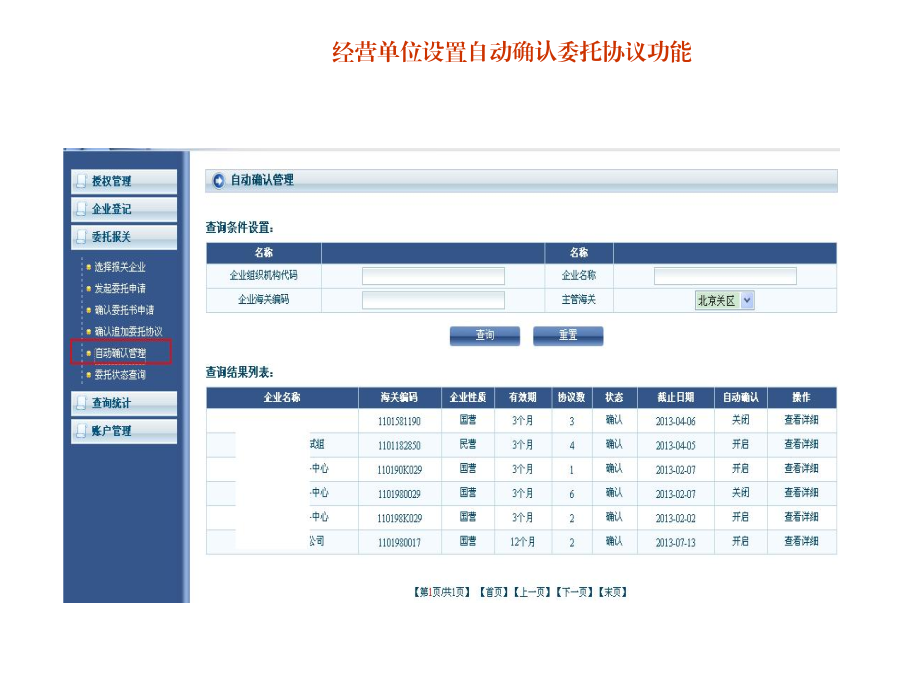The image size is (900, 675).
Task: Go to 末页 in the pagination
Action: pyautogui.click(x=612, y=592)
